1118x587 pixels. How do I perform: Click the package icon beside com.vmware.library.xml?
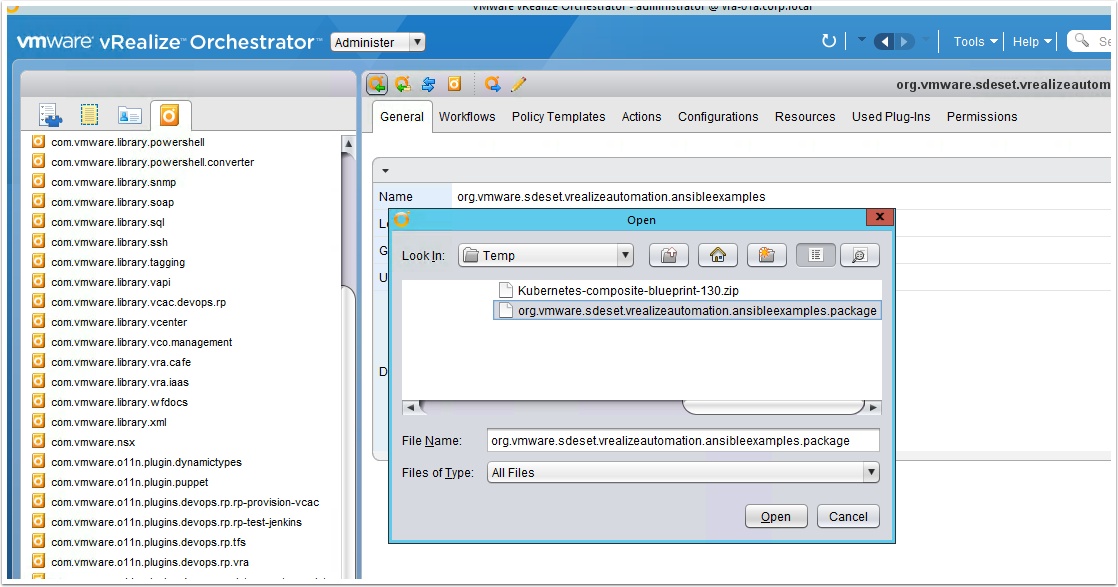pyautogui.click(x=39, y=421)
